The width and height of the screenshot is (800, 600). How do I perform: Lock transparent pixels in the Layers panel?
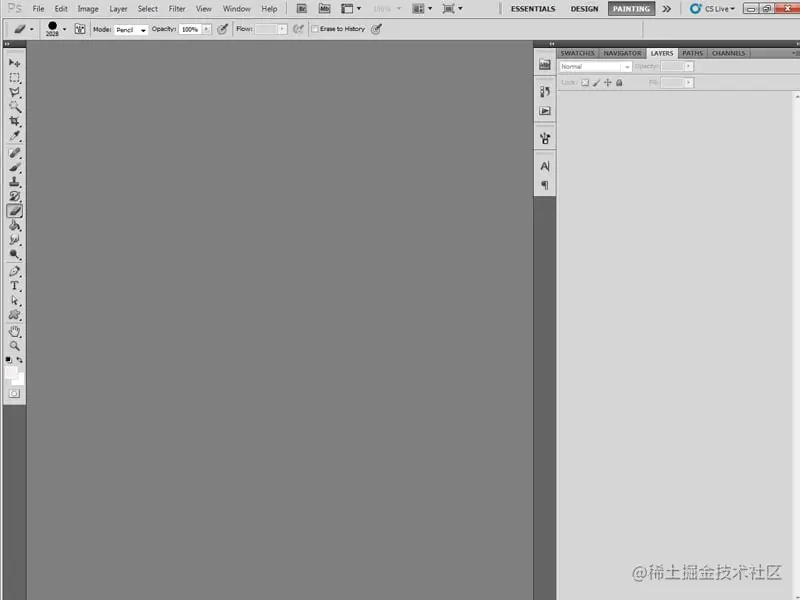[585, 83]
